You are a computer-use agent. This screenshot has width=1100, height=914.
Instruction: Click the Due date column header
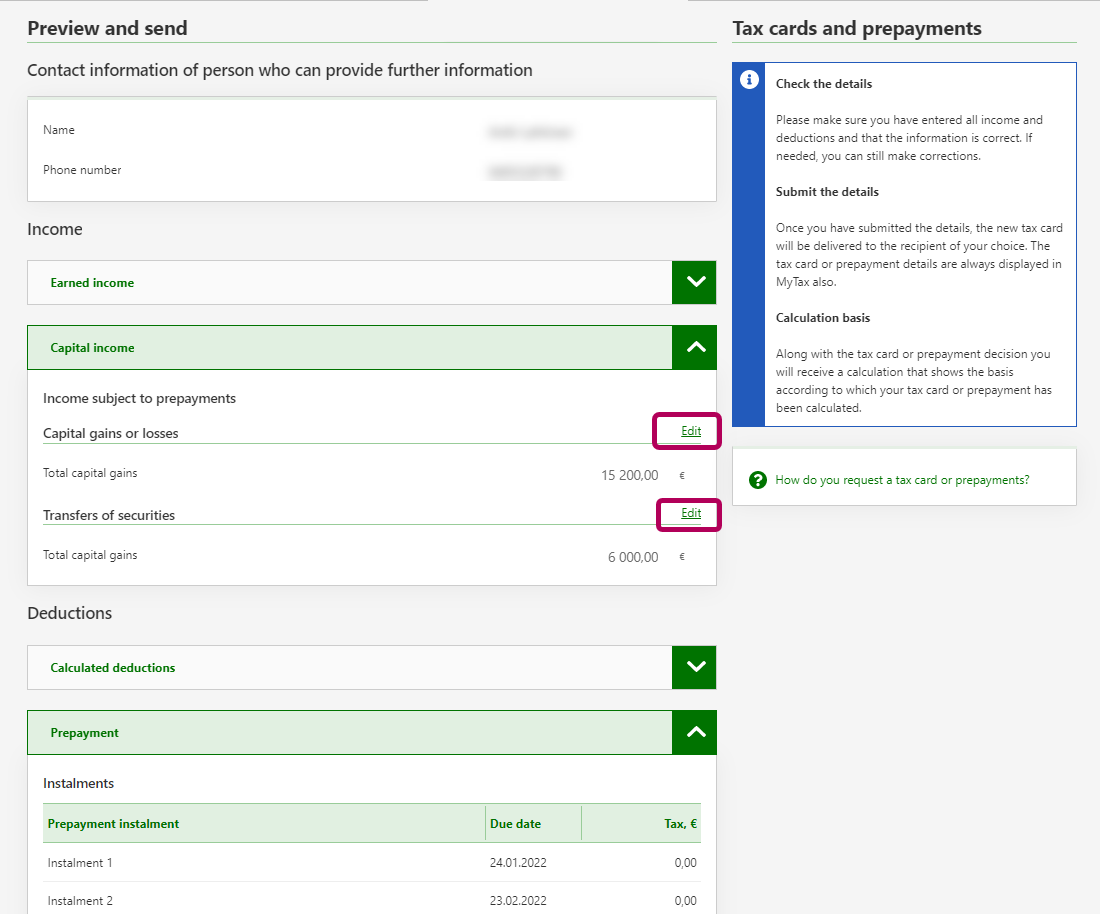(x=515, y=824)
